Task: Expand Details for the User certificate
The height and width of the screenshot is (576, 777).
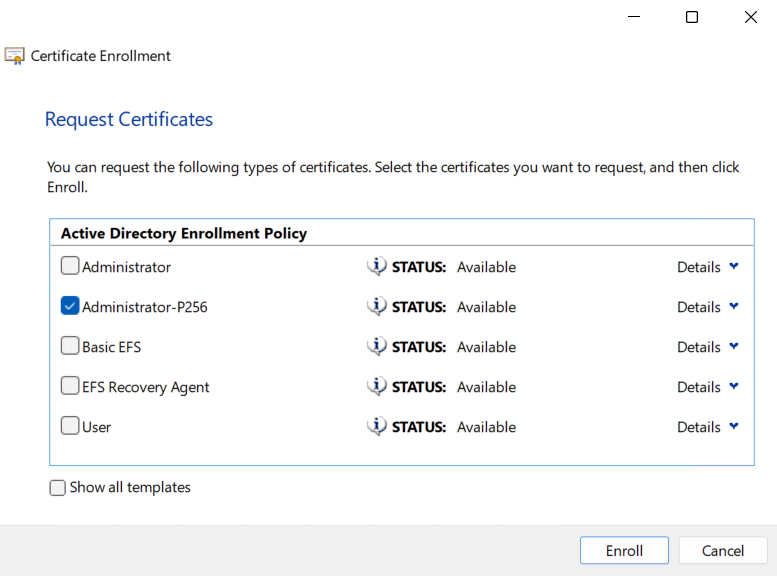Action: pyautogui.click(x=708, y=427)
